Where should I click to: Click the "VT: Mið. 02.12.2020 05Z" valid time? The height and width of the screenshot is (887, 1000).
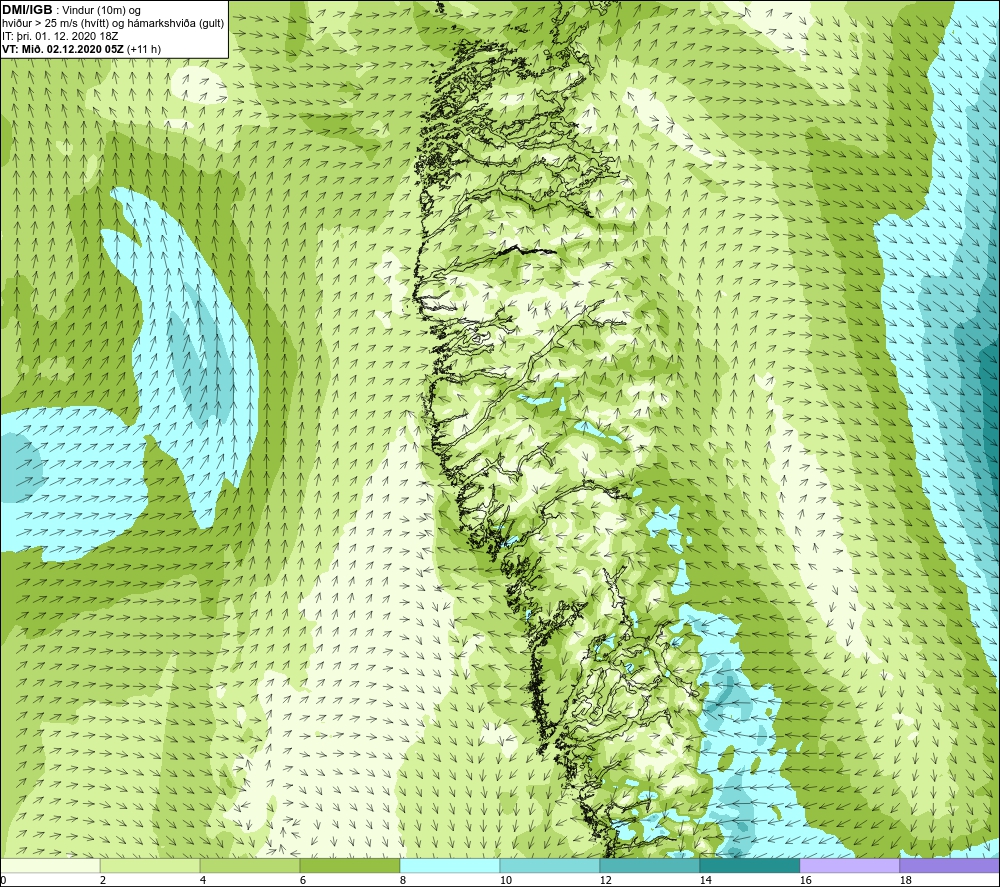pos(64,48)
